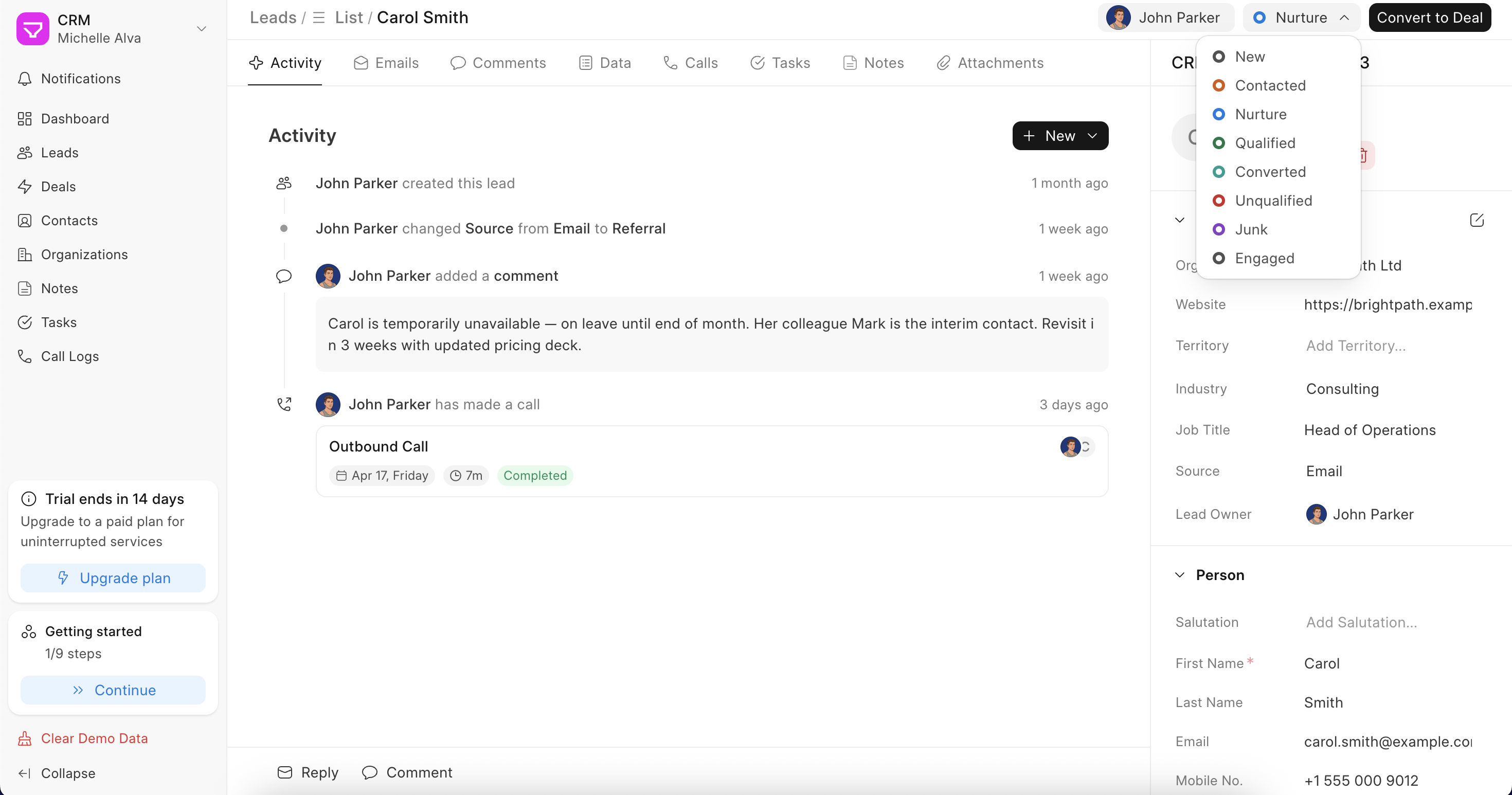Click the Upgrade plan button
Screen dimensions: 1512x795
coord(113,578)
